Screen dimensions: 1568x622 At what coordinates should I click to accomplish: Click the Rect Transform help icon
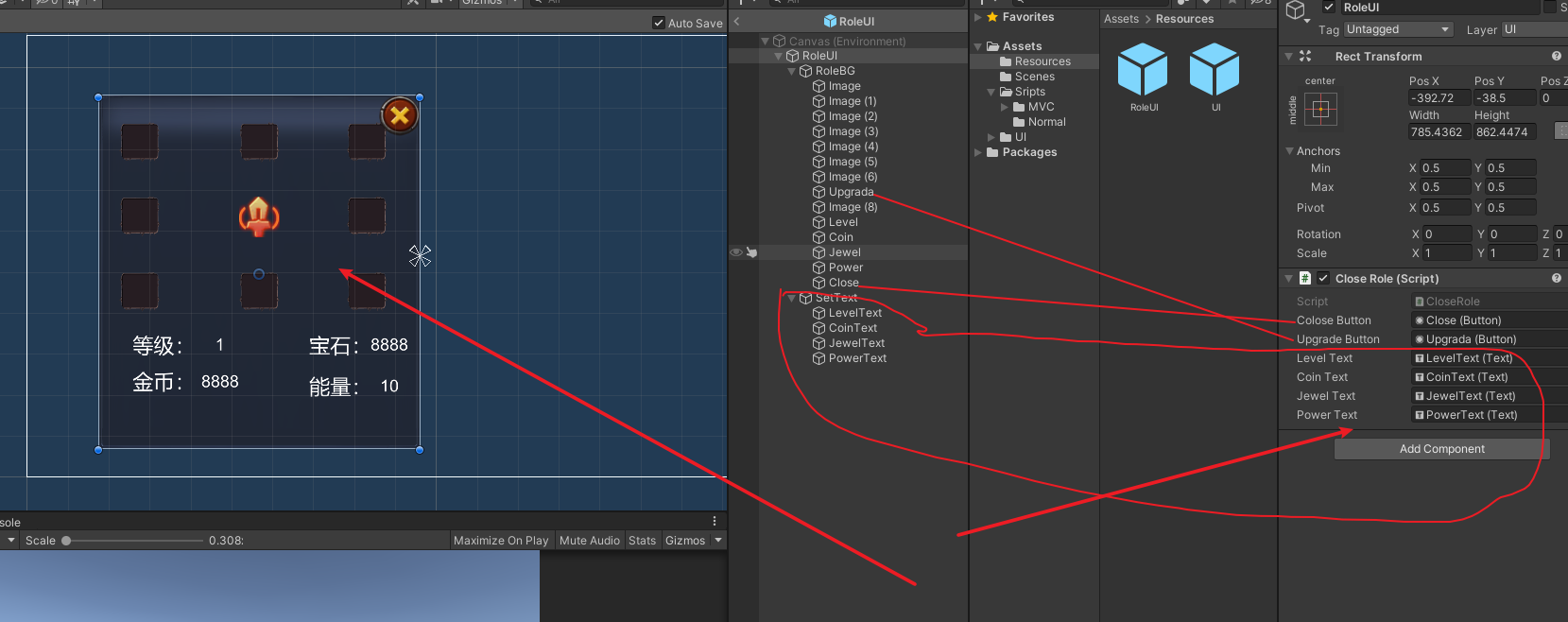(1557, 57)
